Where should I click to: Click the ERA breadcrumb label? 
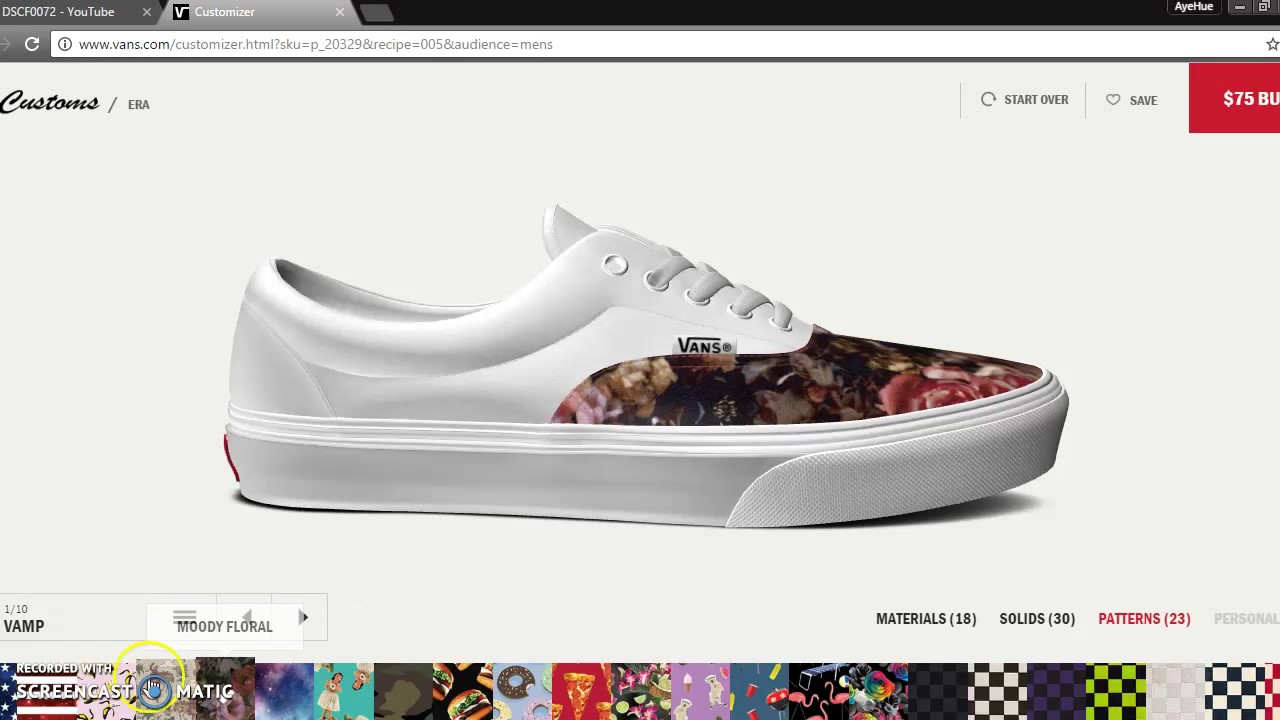pos(139,104)
